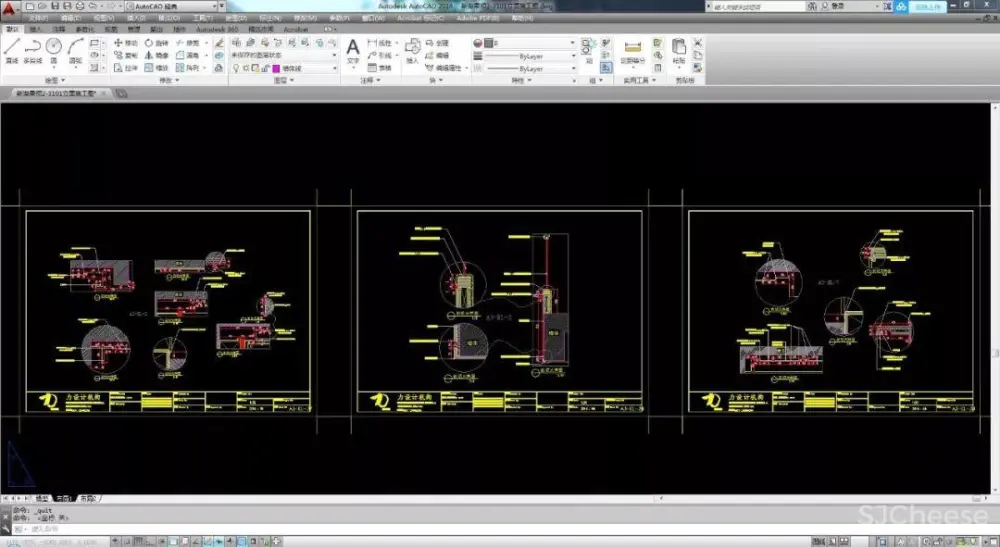Viewport: 1000px width, 547px height.
Task: Select the Circle drawing tool
Action: pos(53,48)
